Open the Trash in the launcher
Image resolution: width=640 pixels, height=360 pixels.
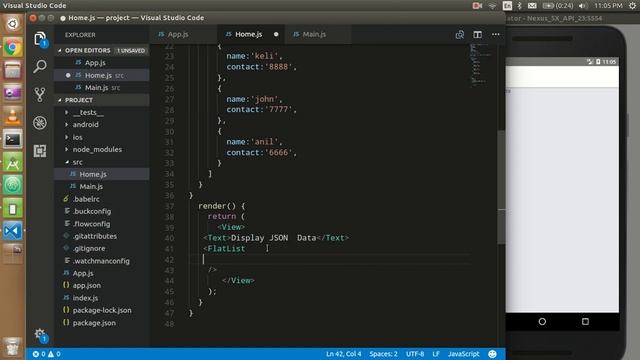coord(13,346)
